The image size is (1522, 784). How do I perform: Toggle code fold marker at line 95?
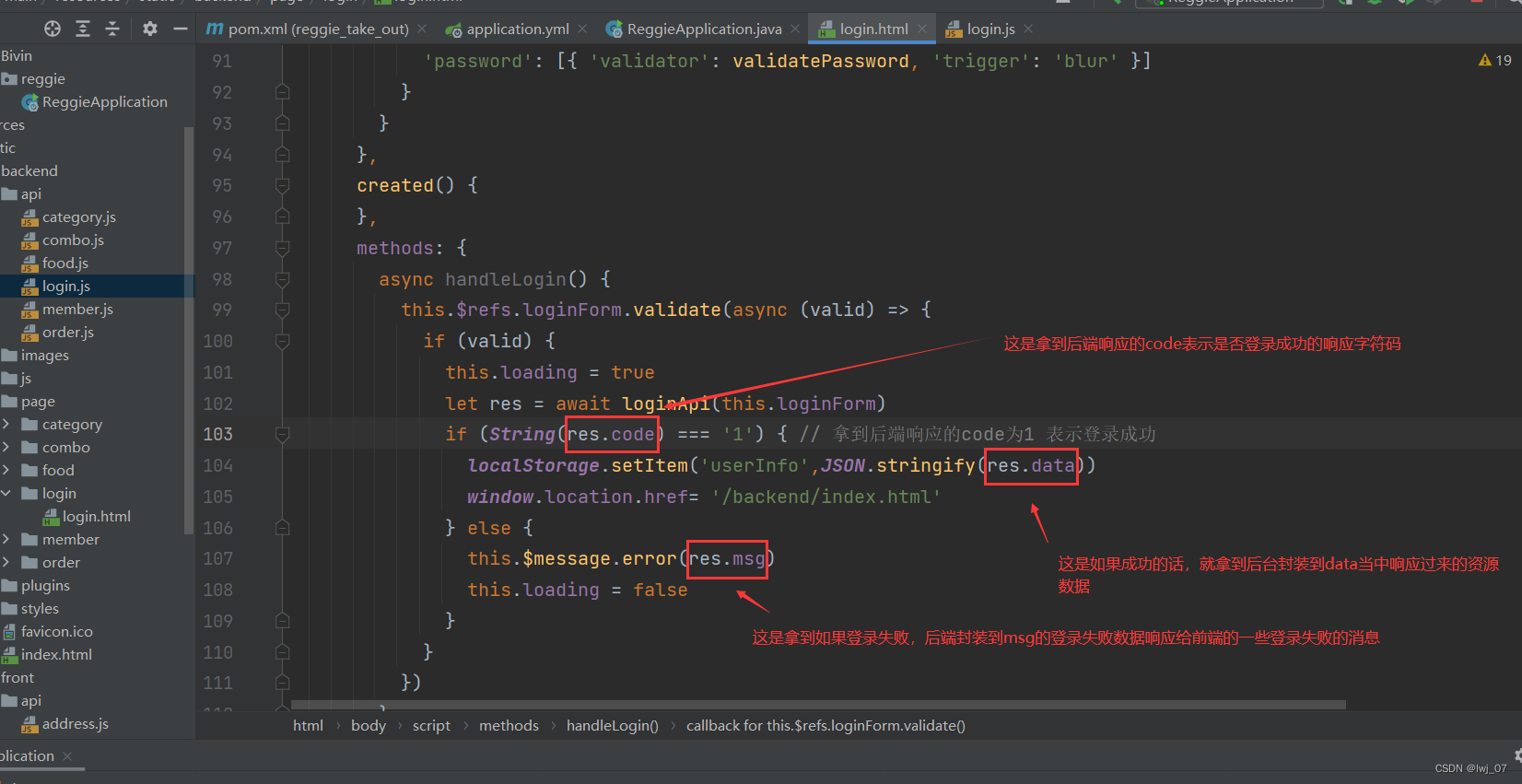[283, 185]
